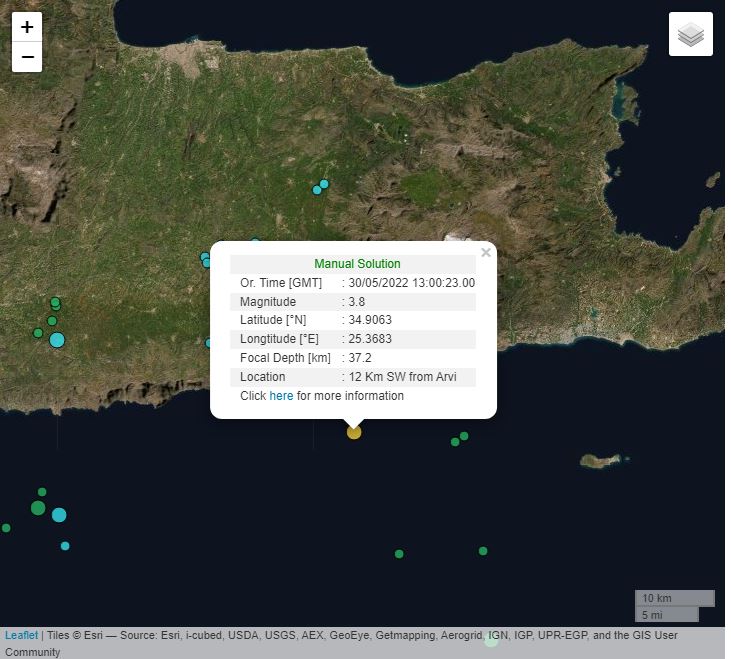The width and height of the screenshot is (731, 659).
Task: Close the Manual Solution popup
Action: [486, 253]
